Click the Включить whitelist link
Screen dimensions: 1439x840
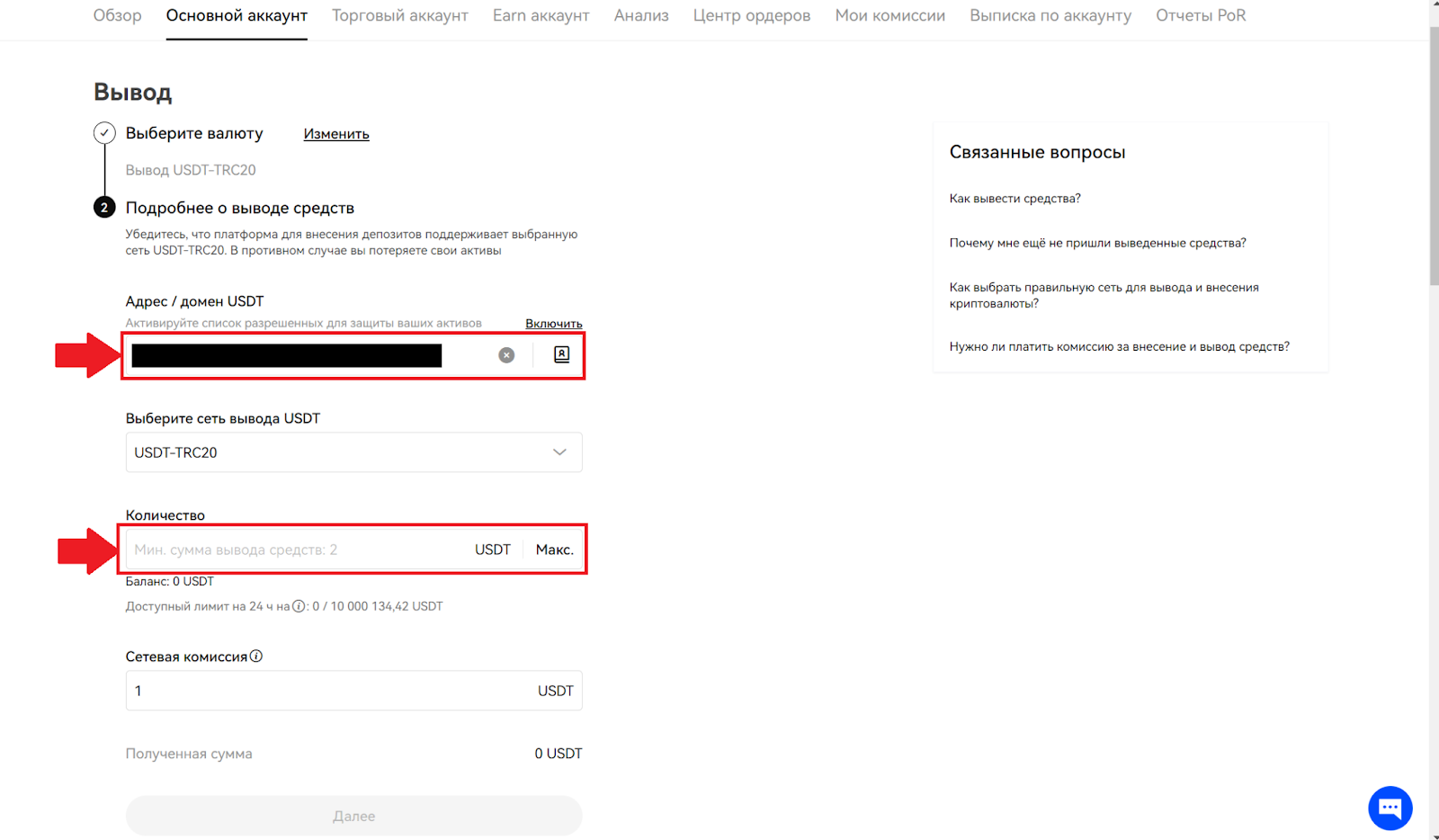pyautogui.click(x=554, y=323)
